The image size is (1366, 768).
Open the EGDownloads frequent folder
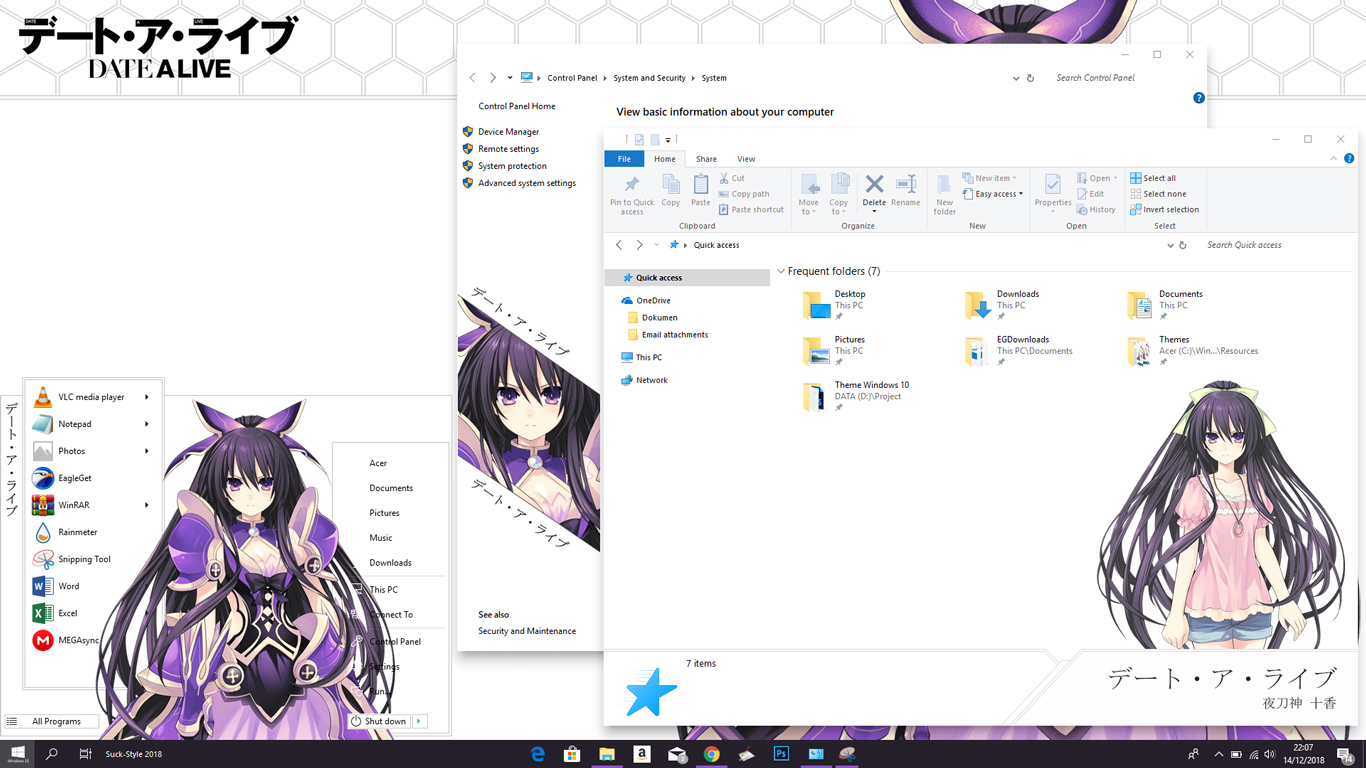(x=1019, y=349)
